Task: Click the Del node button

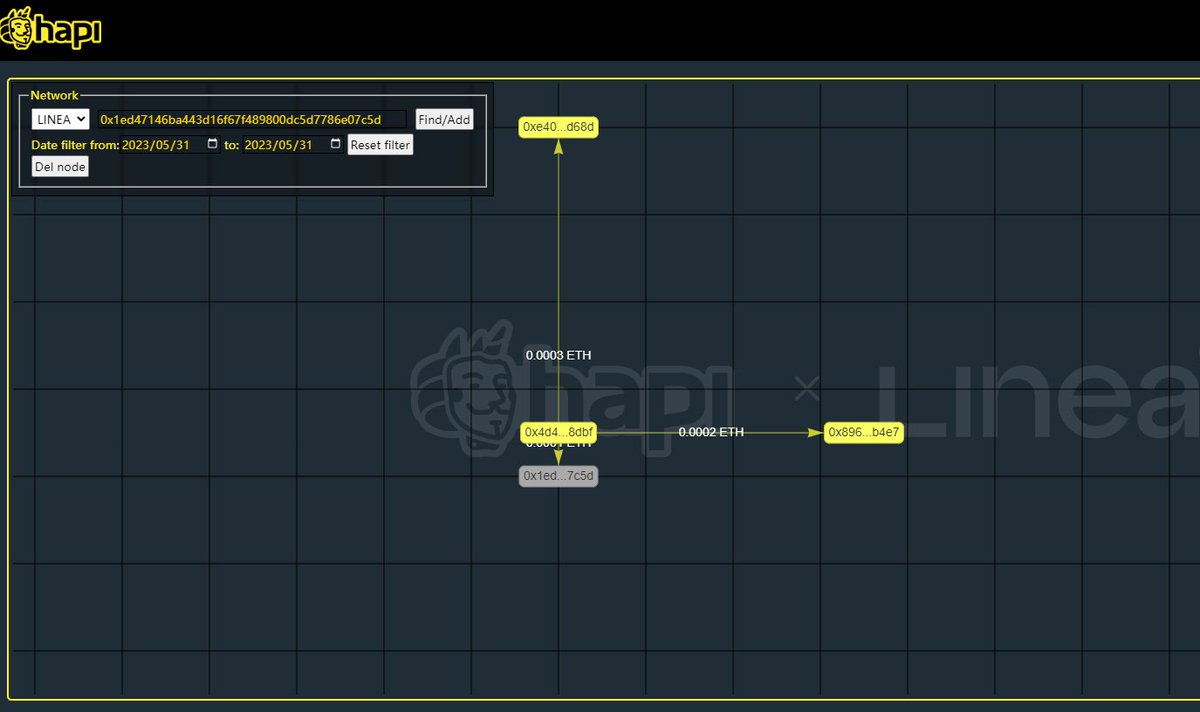Action: [60, 166]
